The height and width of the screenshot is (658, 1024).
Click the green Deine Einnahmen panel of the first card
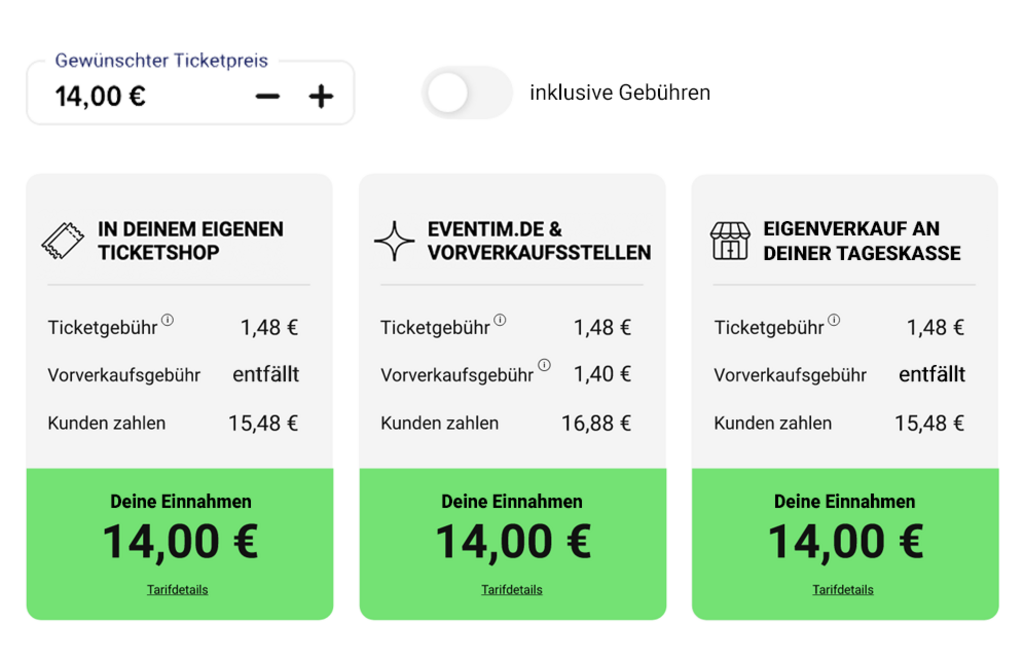179,540
